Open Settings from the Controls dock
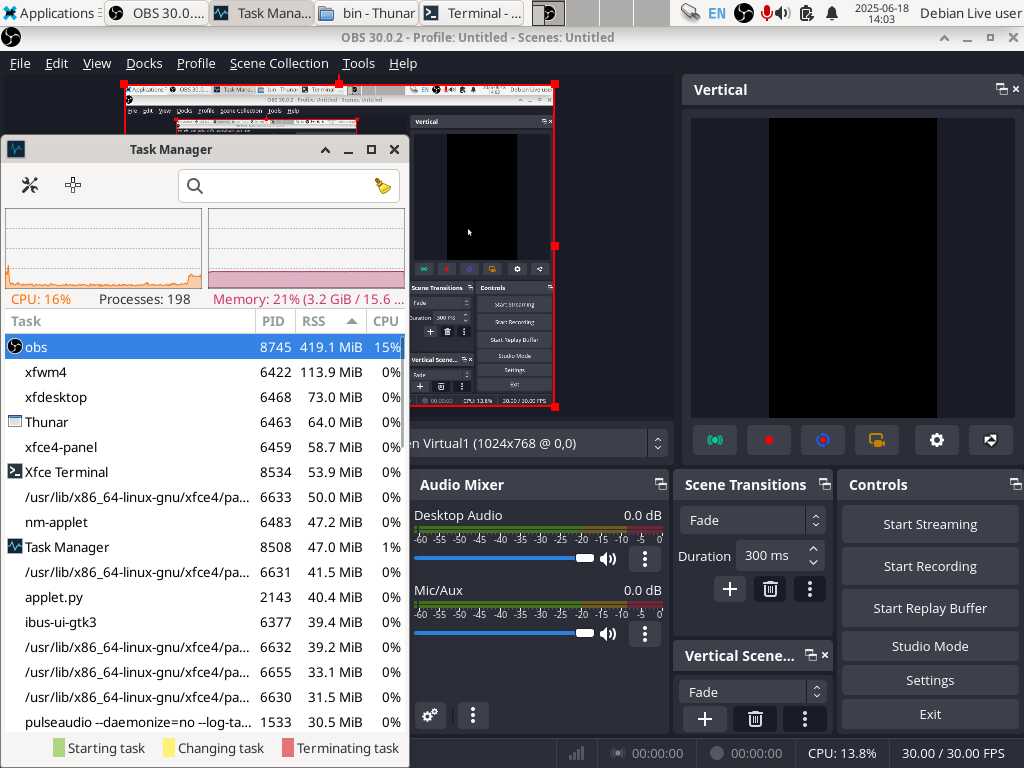 pos(930,680)
